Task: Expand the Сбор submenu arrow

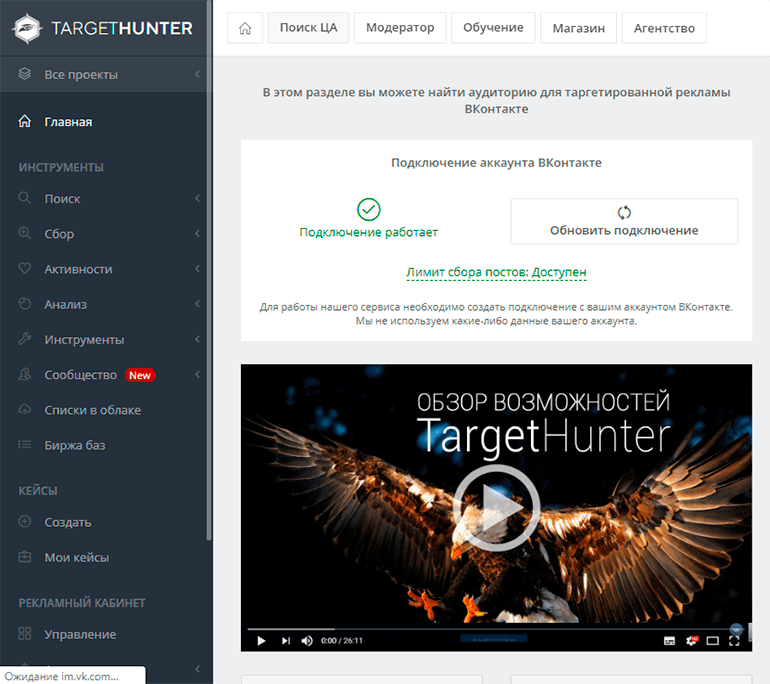Action: pyautogui.click(x=197, y=233)
